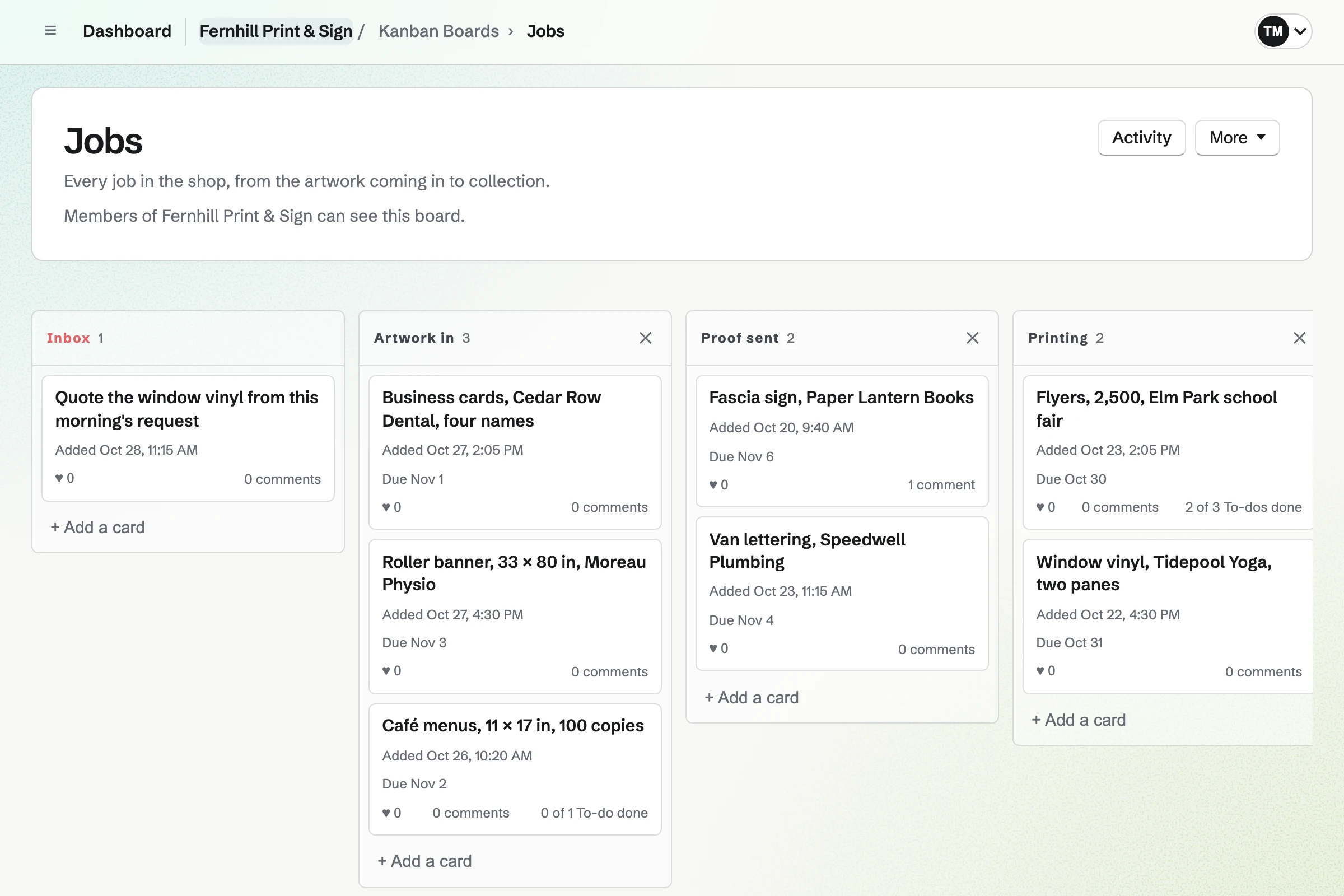Expand the More dropdown button

1236,138
